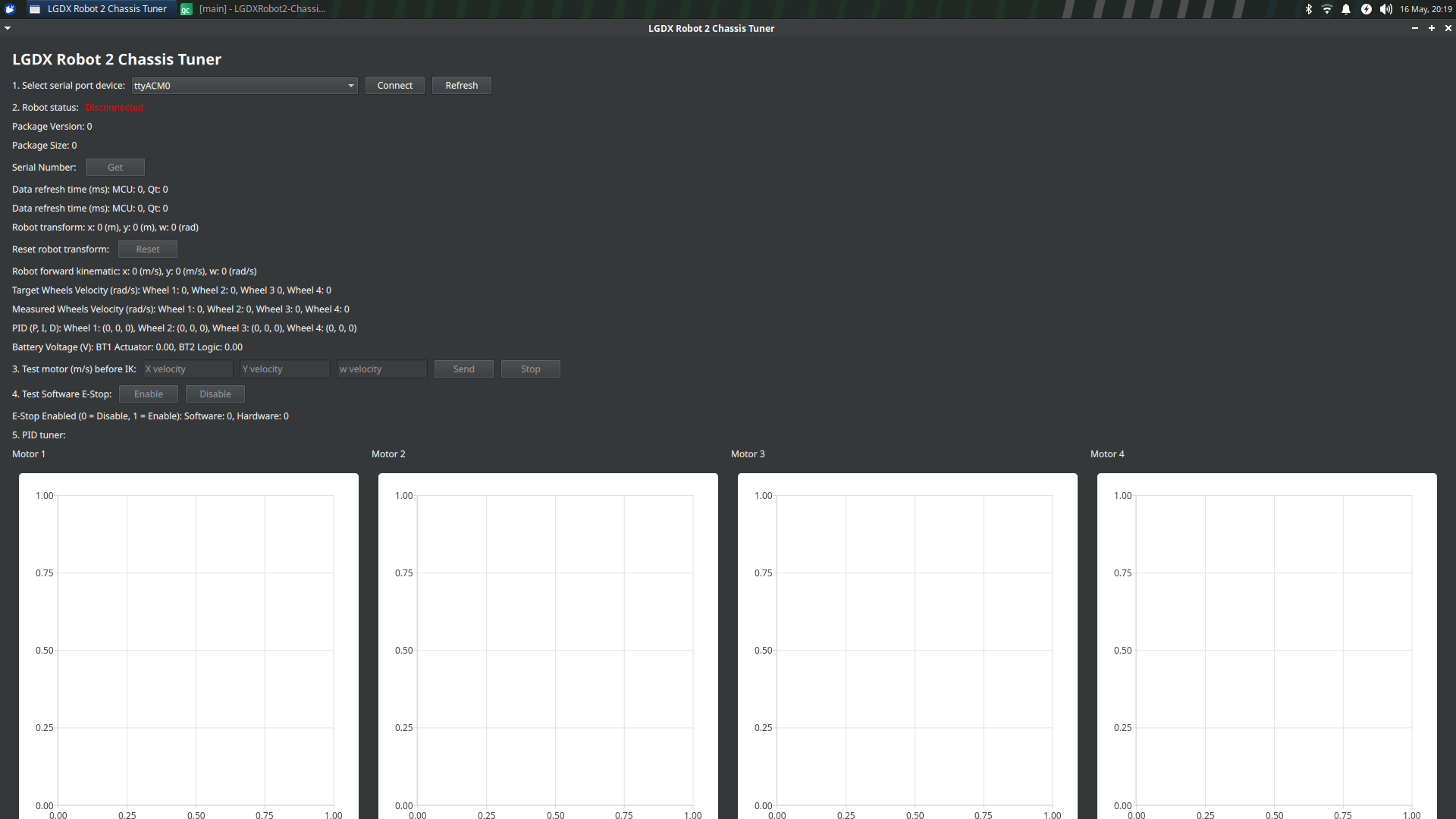This screenshot has width=1456, height=819.
Task: Click the Motor 4 chart
Action: click(1267, 646)
